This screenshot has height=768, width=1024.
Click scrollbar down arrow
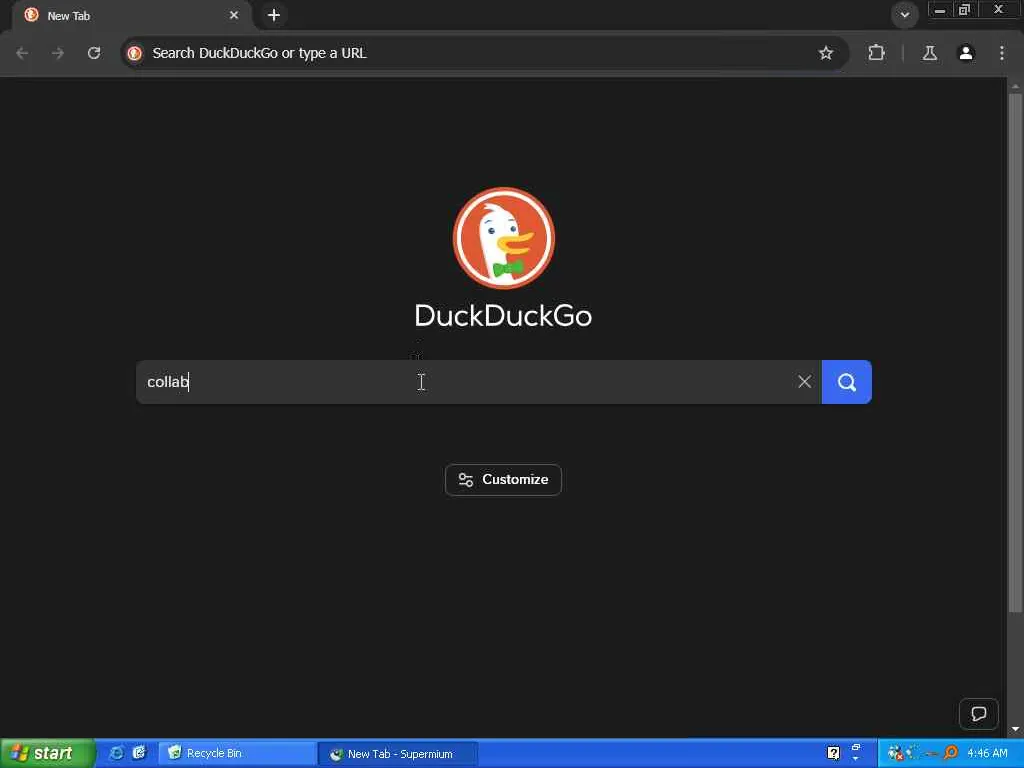[1015, 729]
